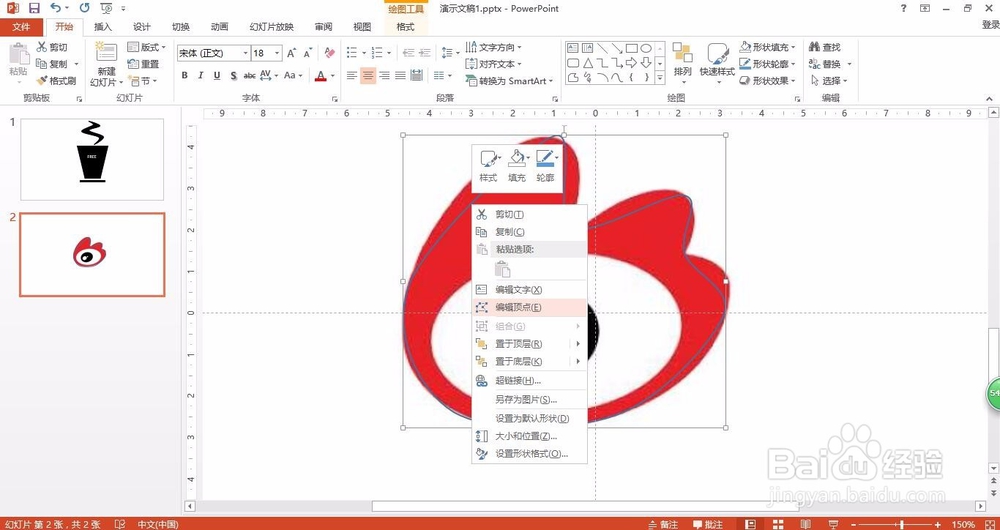The height and width of the screenshot is (530, 1000).
Task: Click the zoom slider handle in status bar
Action: pos(901,524)
